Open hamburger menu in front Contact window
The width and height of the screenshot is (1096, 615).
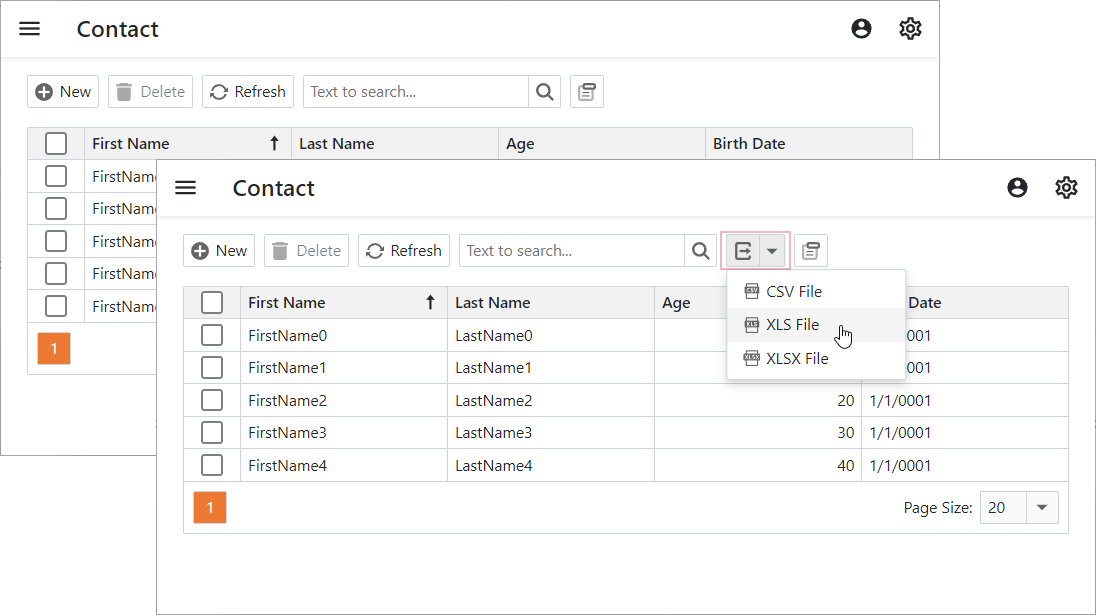coord(185,188)
